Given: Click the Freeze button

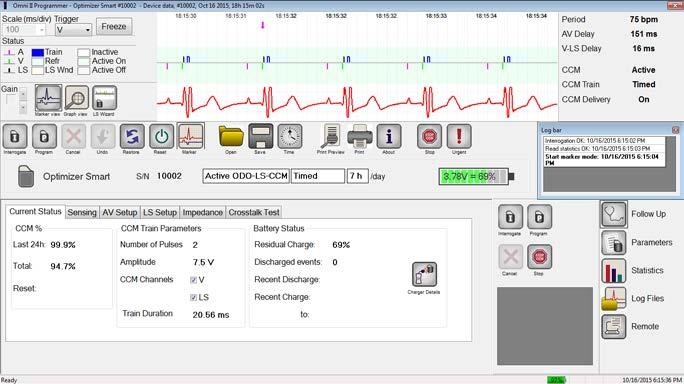Looking at the screenshot, I should (x=114, y=27).
